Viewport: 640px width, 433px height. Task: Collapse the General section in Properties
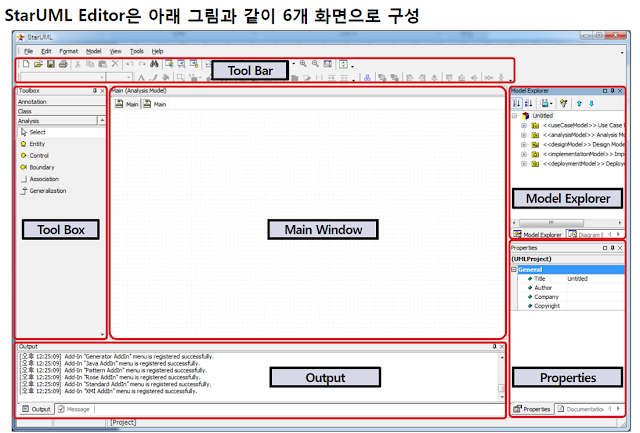(x=514, y=269)
